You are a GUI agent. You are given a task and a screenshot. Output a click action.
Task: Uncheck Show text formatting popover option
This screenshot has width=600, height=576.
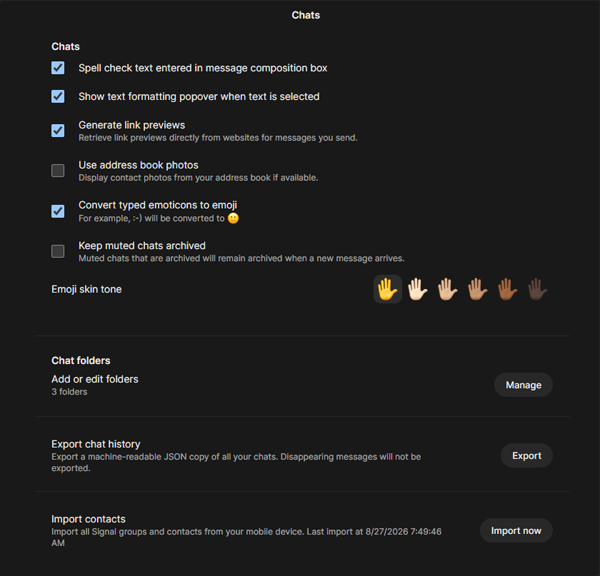58,96
